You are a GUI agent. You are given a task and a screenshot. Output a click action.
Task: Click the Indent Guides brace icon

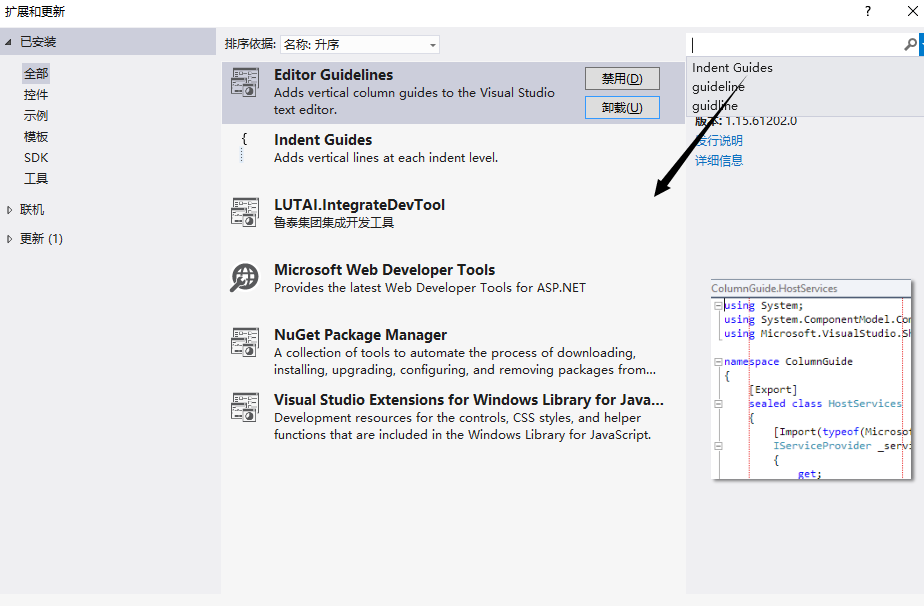click(x=244, y=147)
